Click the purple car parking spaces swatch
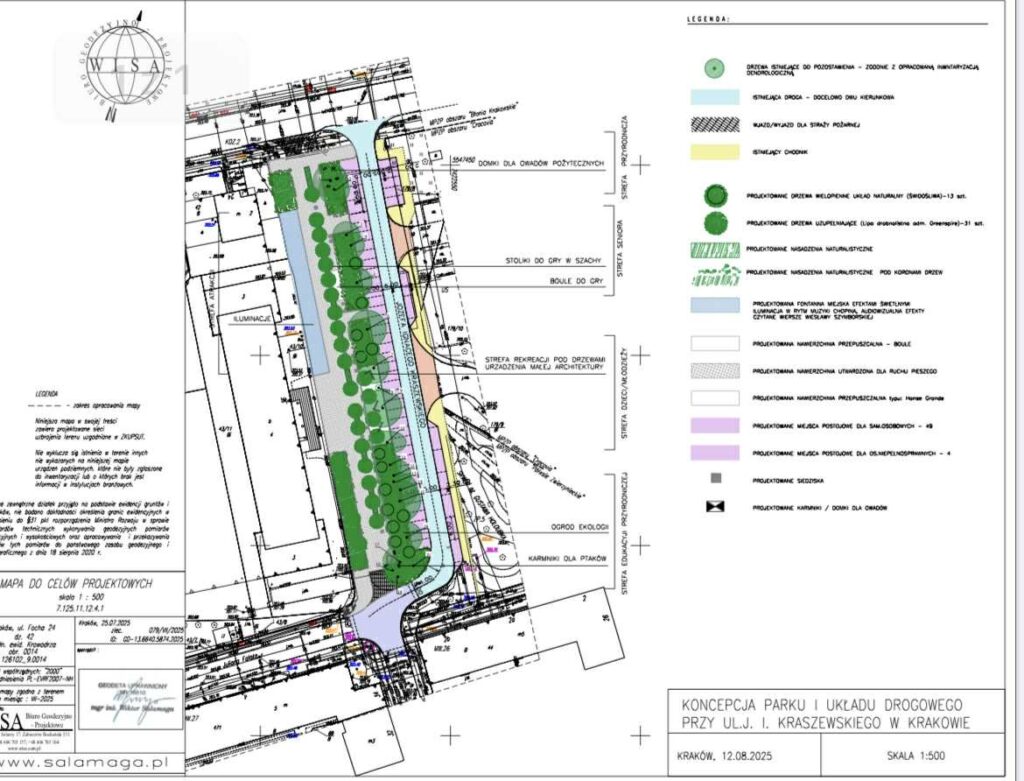 pyautogui.click(x=714, y=425)
